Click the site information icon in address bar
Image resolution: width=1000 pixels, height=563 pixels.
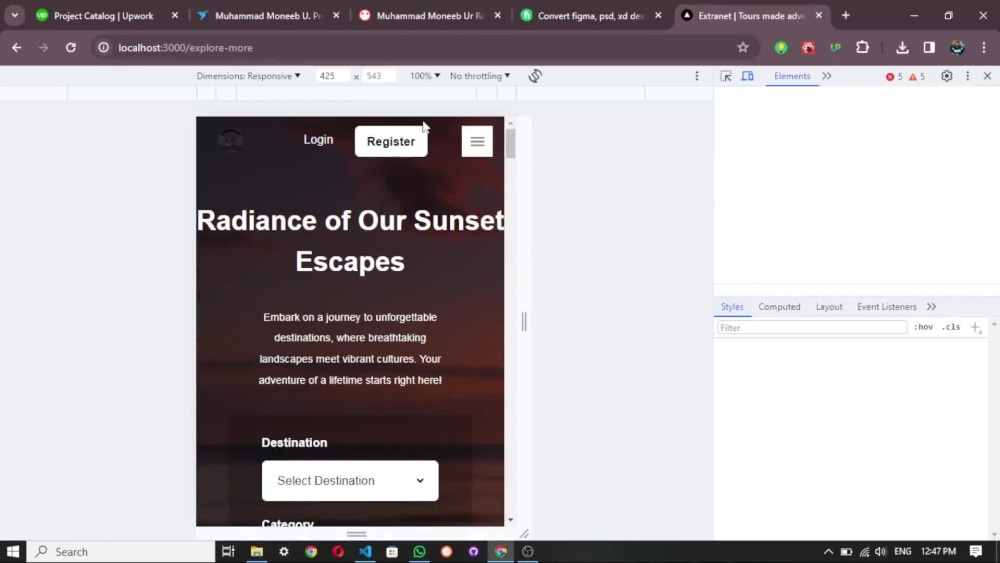(103, 47)
